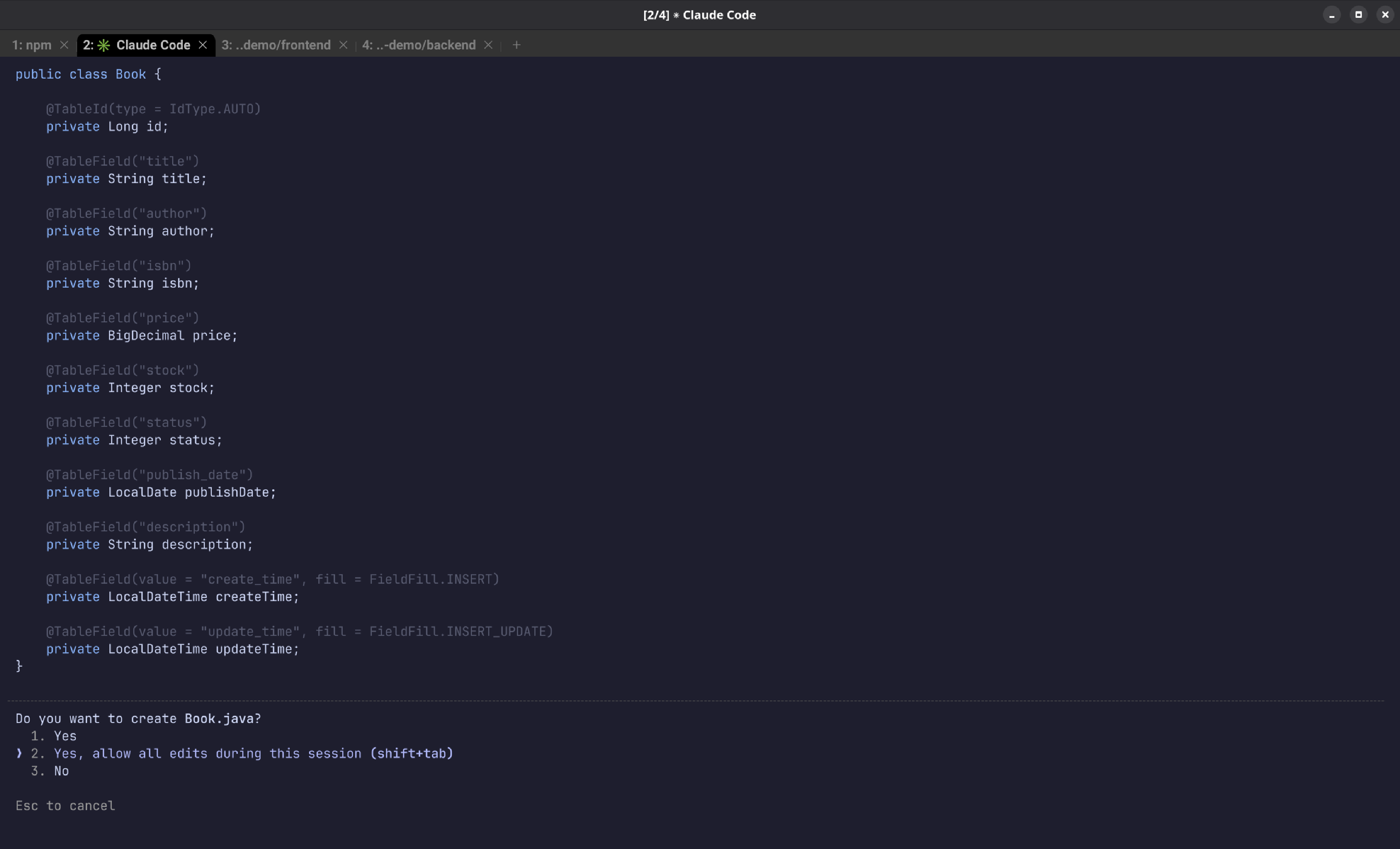1400x849 pixels.
Task: Maximize the terminal window
Action: pos(1359,15)
